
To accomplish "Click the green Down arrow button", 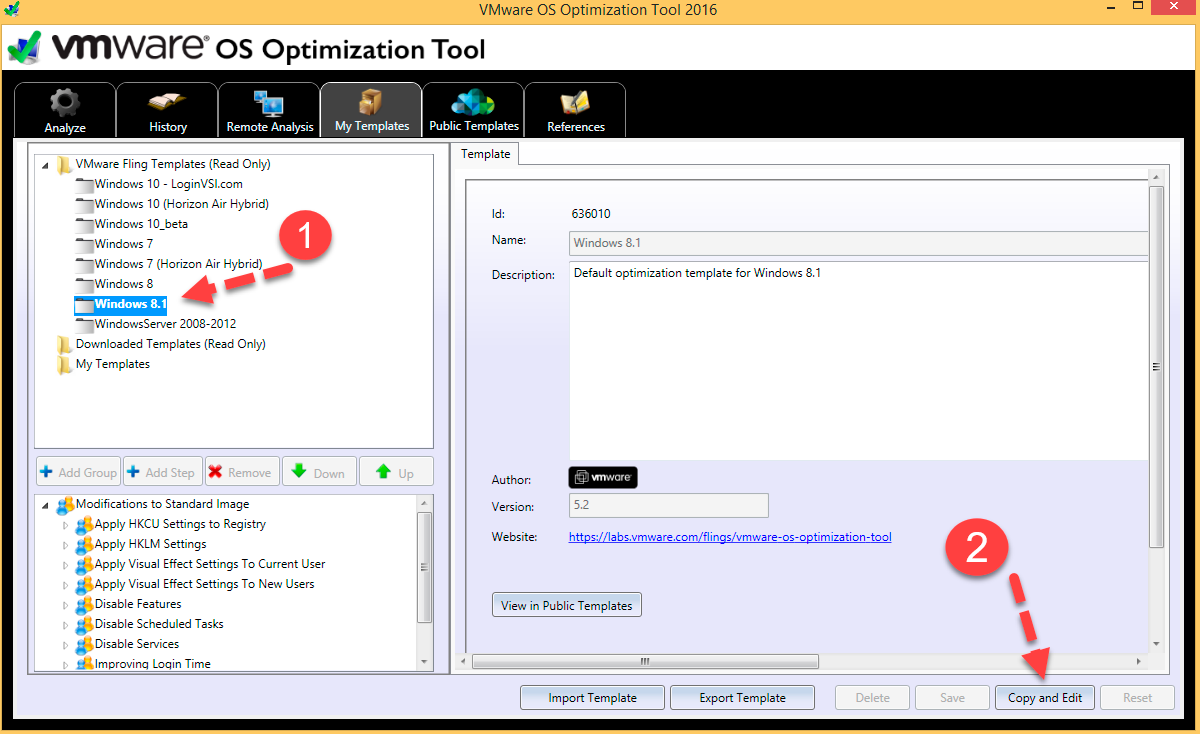I will click(317, 472).
